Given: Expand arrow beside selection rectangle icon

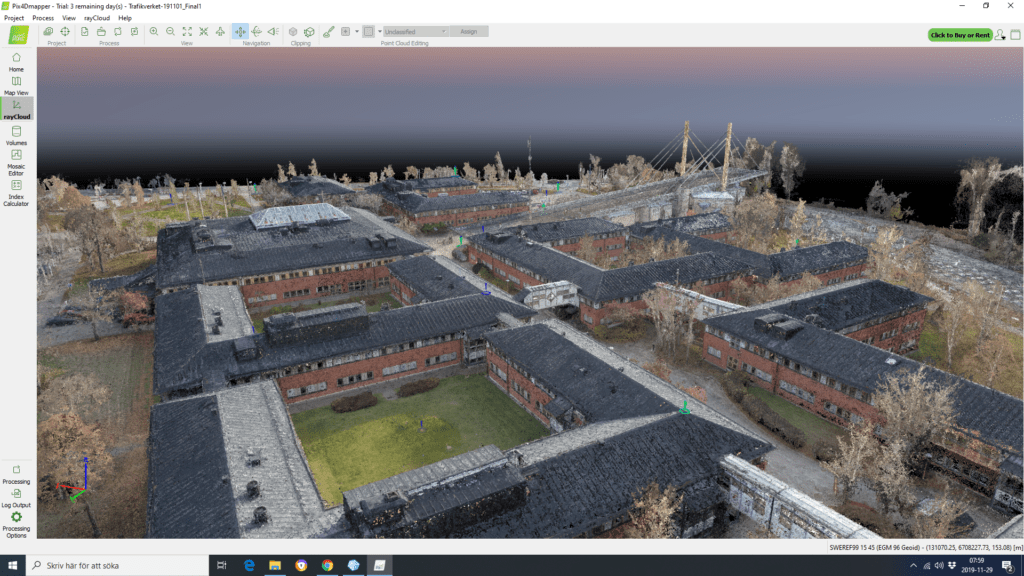Looking at the screenshot, I should pyautogui.click(x=379, y=31).
